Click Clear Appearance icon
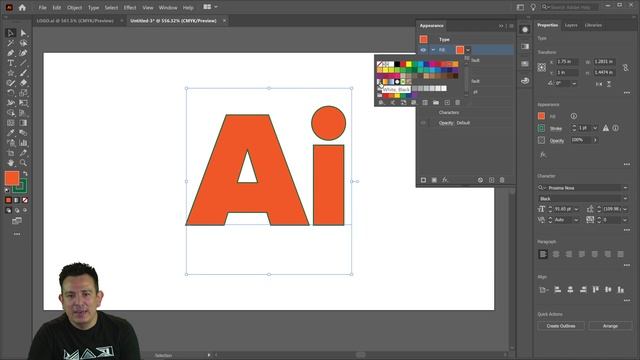The image size is (640, 360). point(480,180)
